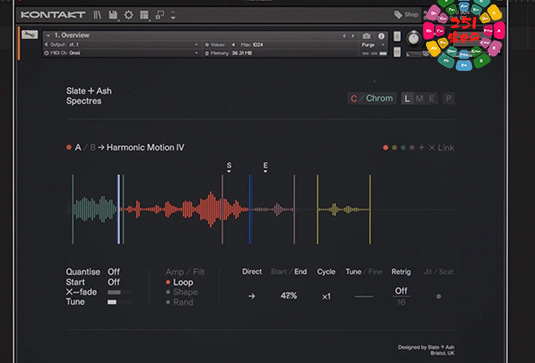Click the minimize view windows icon
The width and height of the screenshot is (535, 363).
pos(160,15)
